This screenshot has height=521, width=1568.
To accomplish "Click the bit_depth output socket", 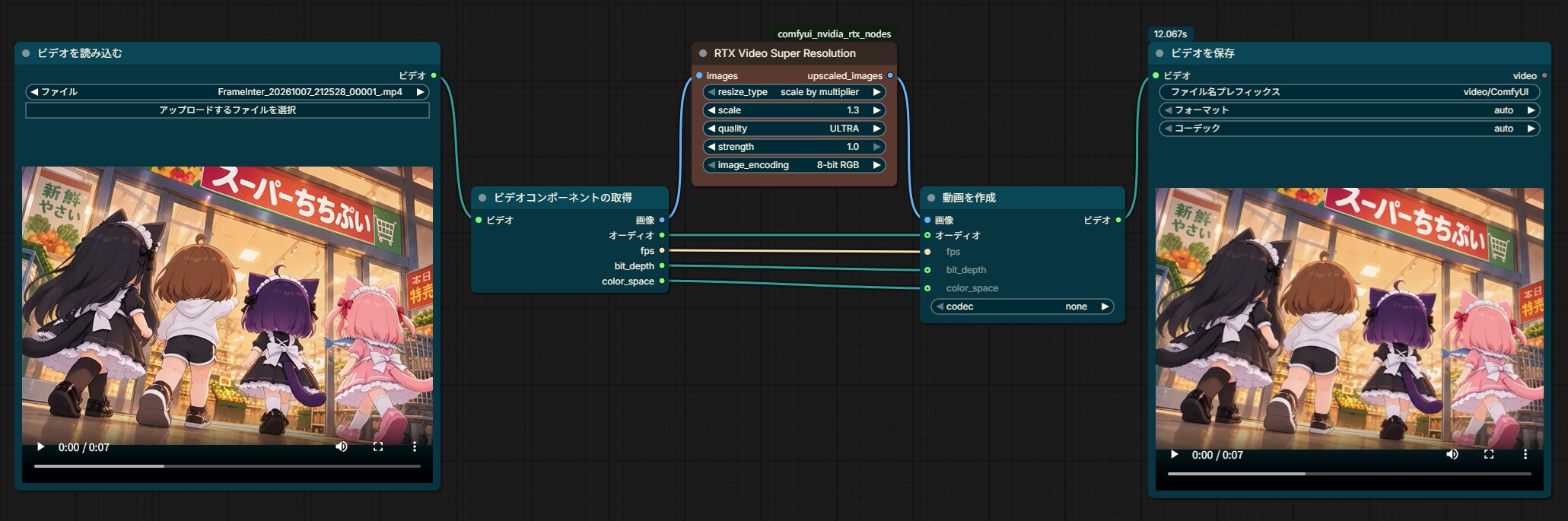I will pos(662,265).
